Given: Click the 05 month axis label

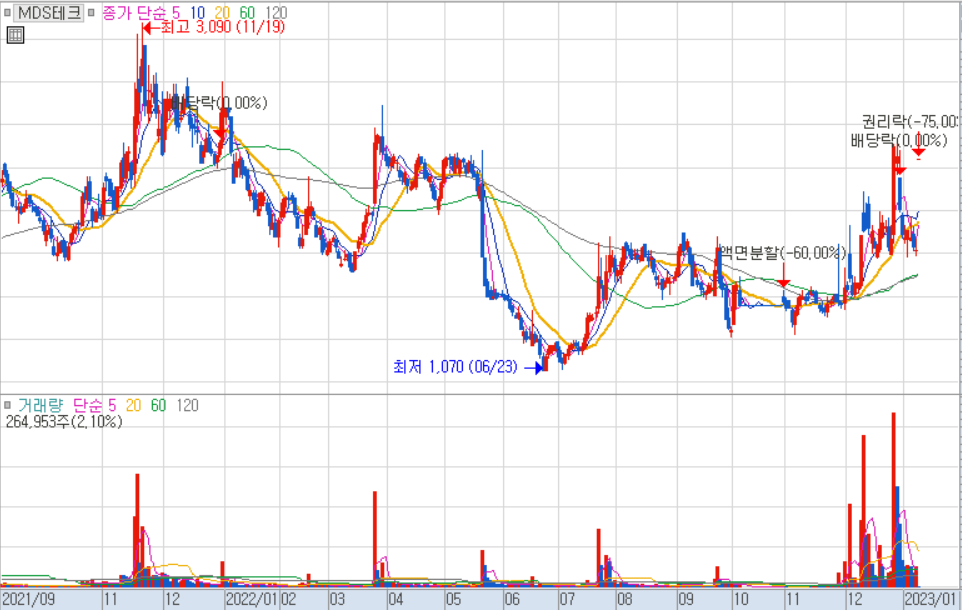Looking at the screenshot, I should tap(453, 599).
